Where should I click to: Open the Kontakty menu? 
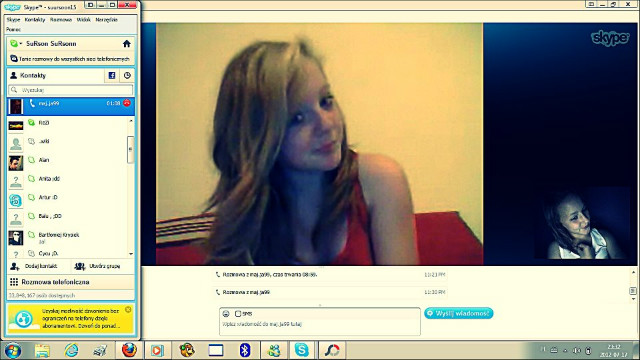pos(35,20)
